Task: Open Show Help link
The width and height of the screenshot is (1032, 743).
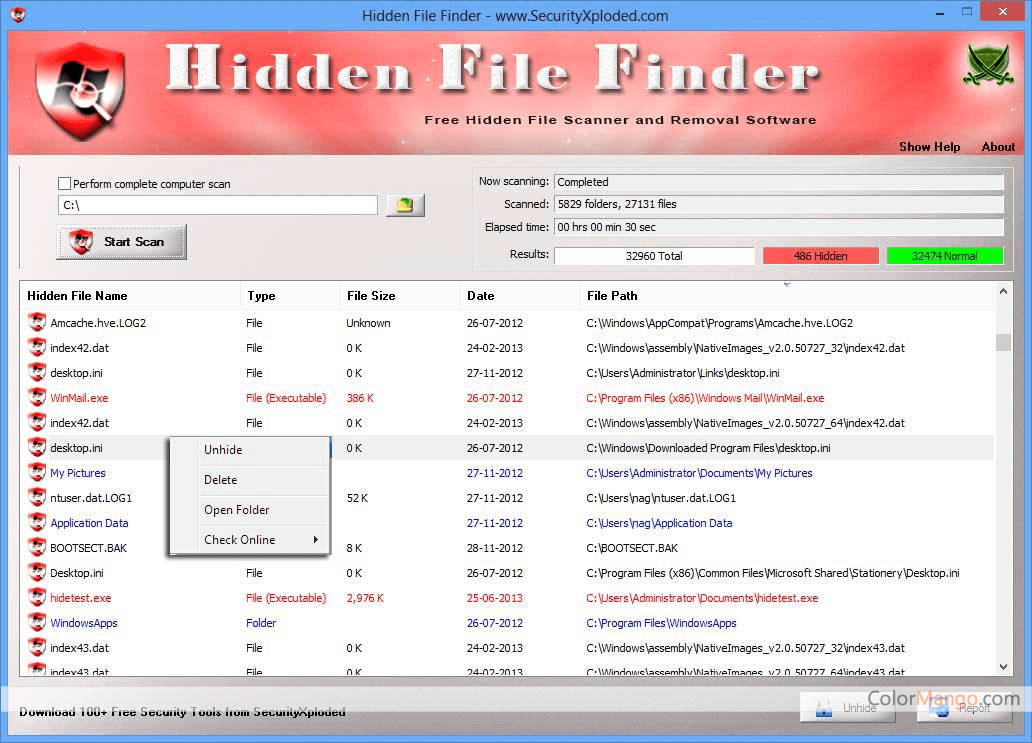Action: coord(929,147)
